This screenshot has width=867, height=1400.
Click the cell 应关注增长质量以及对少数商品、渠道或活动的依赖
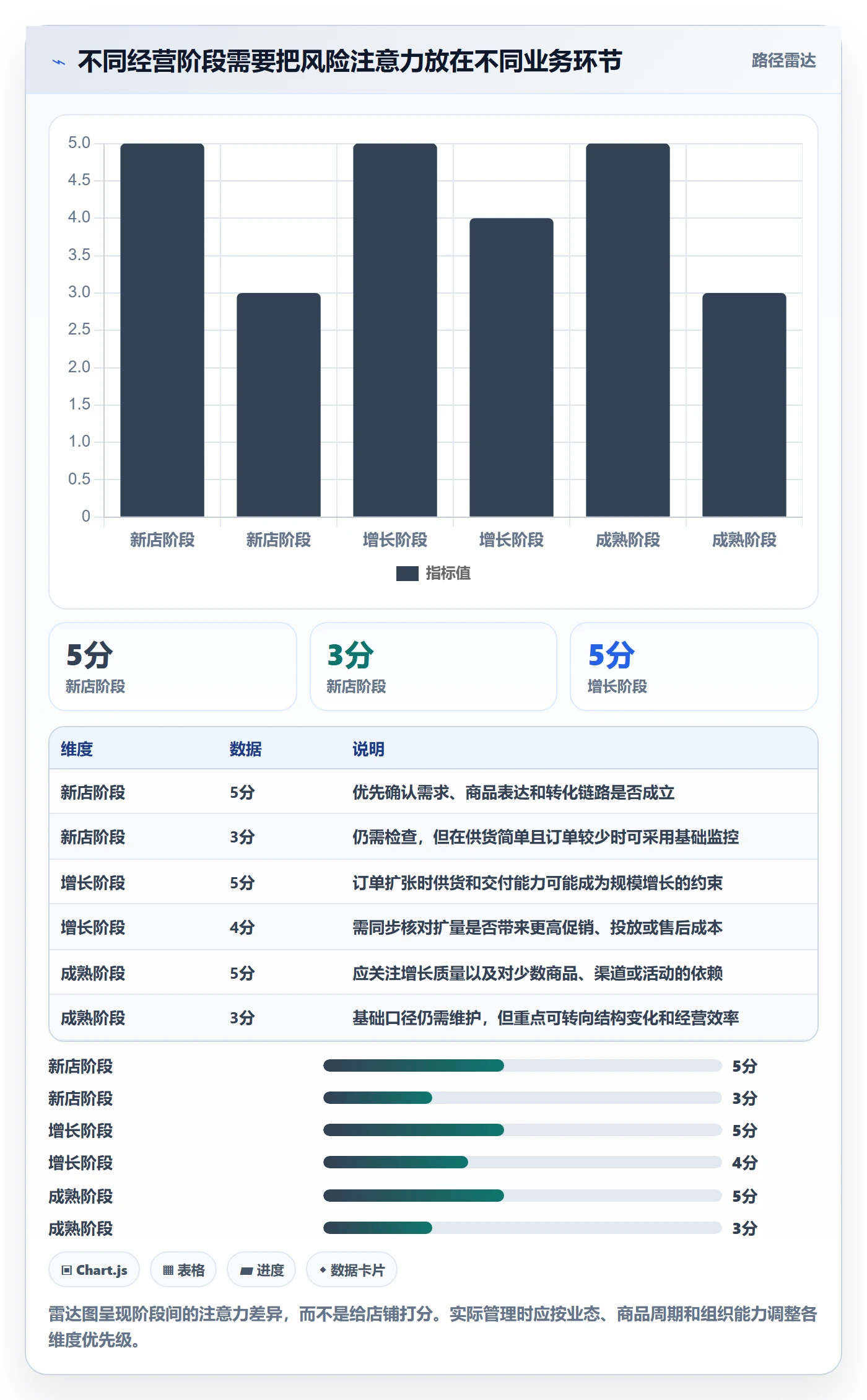pyautogui.click(x=538, y=973)
